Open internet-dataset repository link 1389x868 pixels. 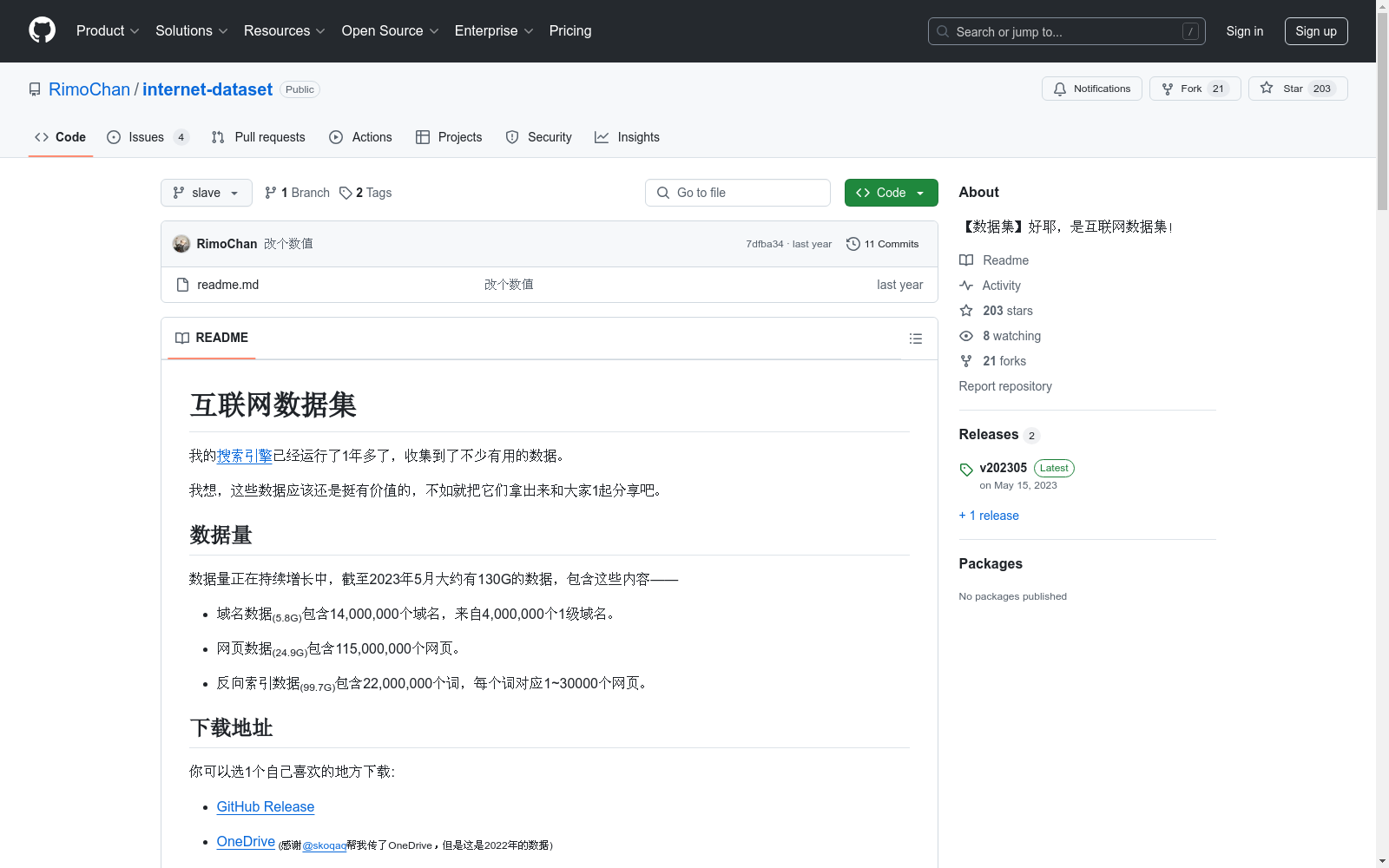click(207, 89)
